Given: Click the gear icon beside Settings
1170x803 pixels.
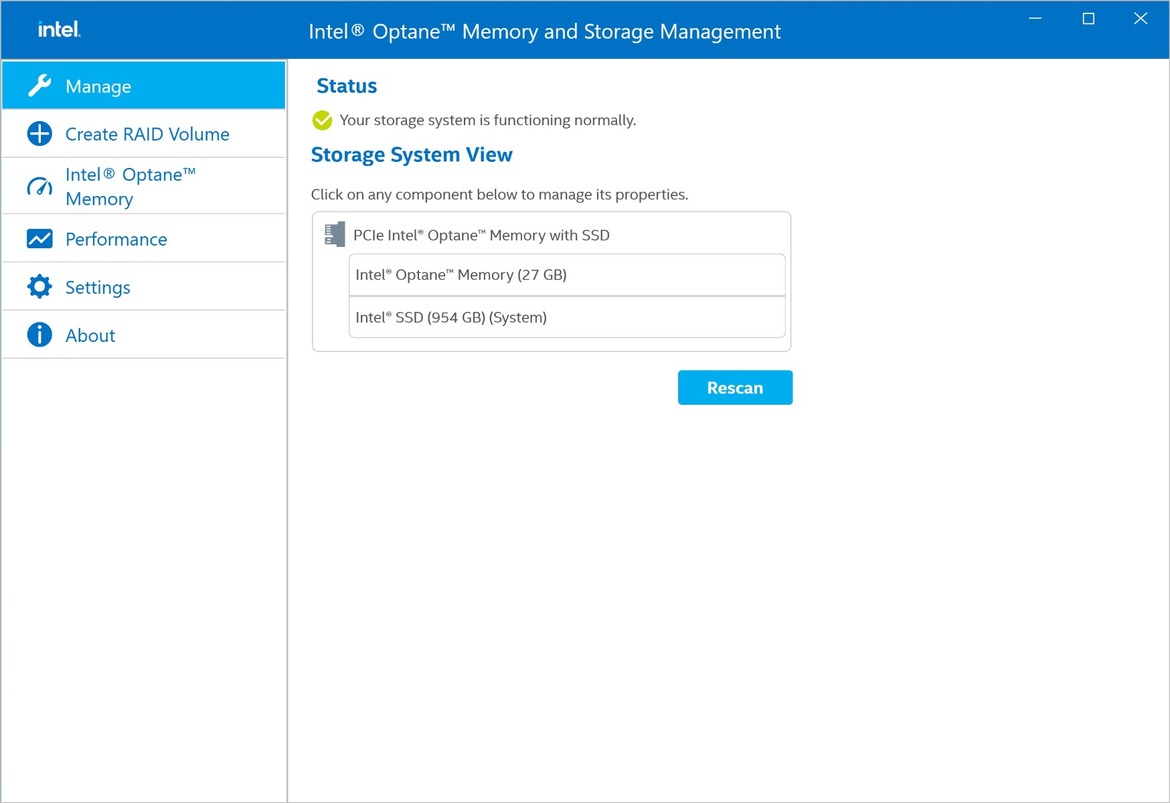Looking at the screenshot, I should coord(40,287).
